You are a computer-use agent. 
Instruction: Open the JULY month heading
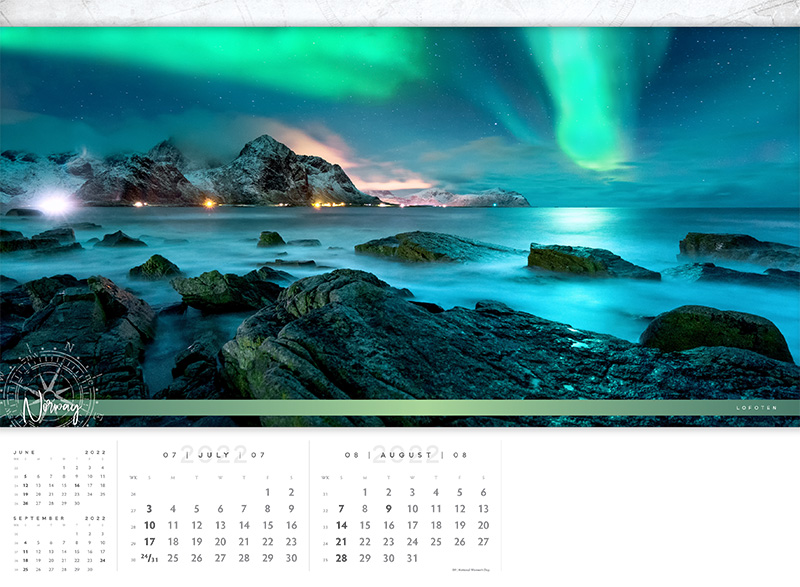point(215,455)
